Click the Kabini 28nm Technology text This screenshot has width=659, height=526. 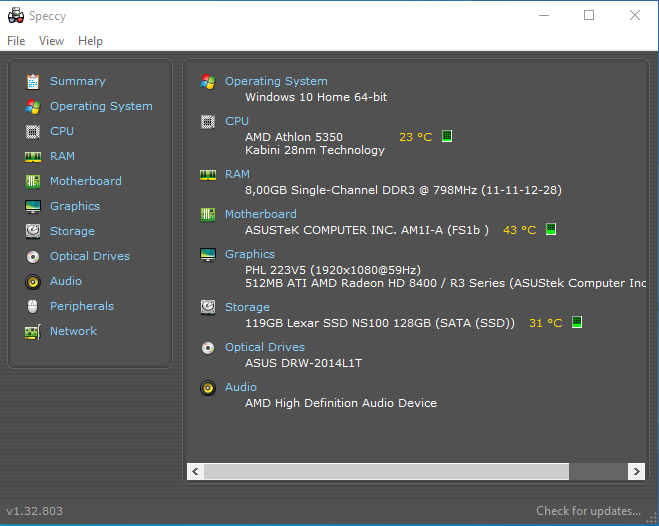pyautogui.click(x=315, y=150)
